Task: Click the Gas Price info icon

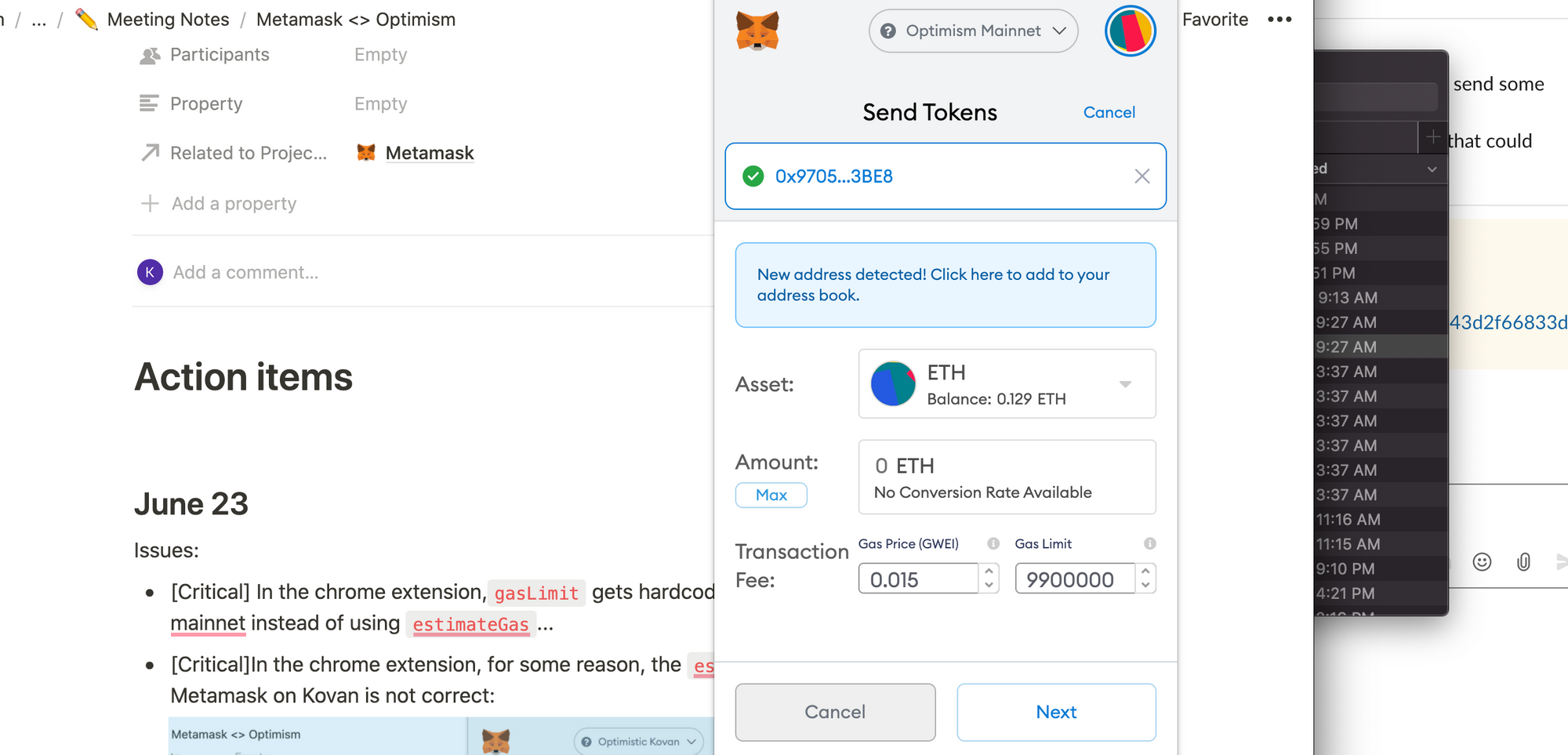Action: pos(994,542)
